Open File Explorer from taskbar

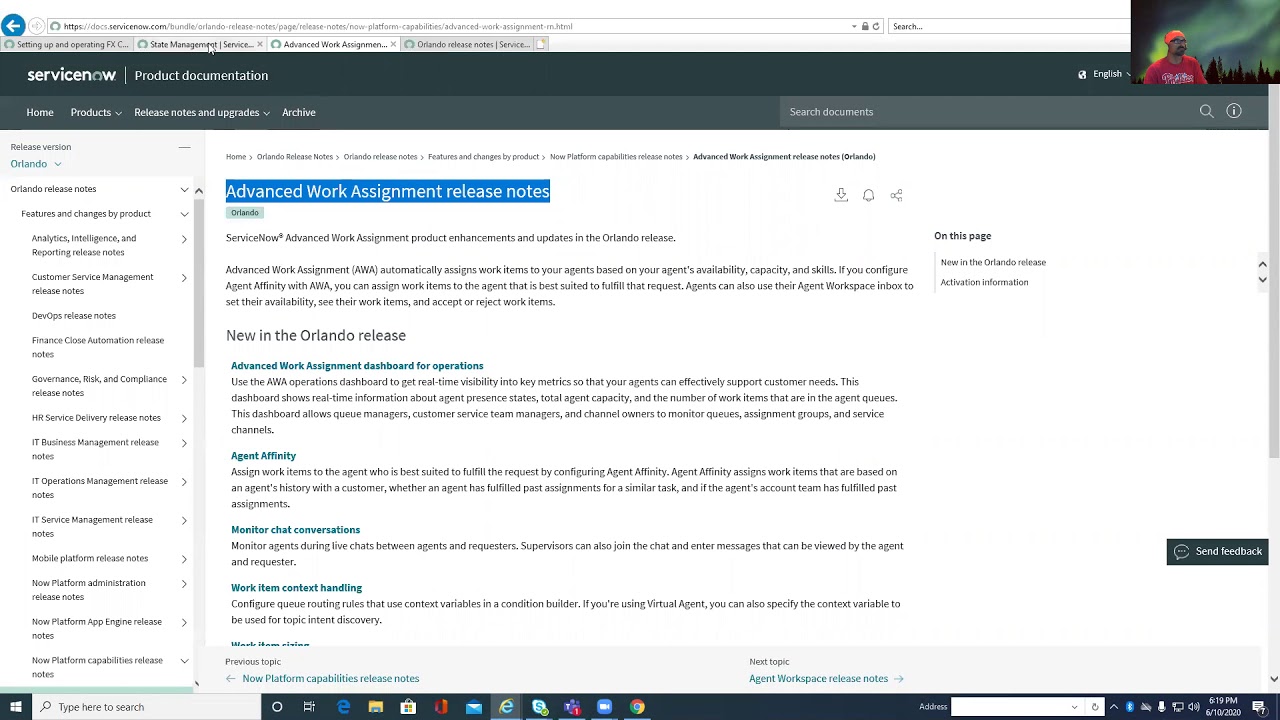(x=376, y=707)
